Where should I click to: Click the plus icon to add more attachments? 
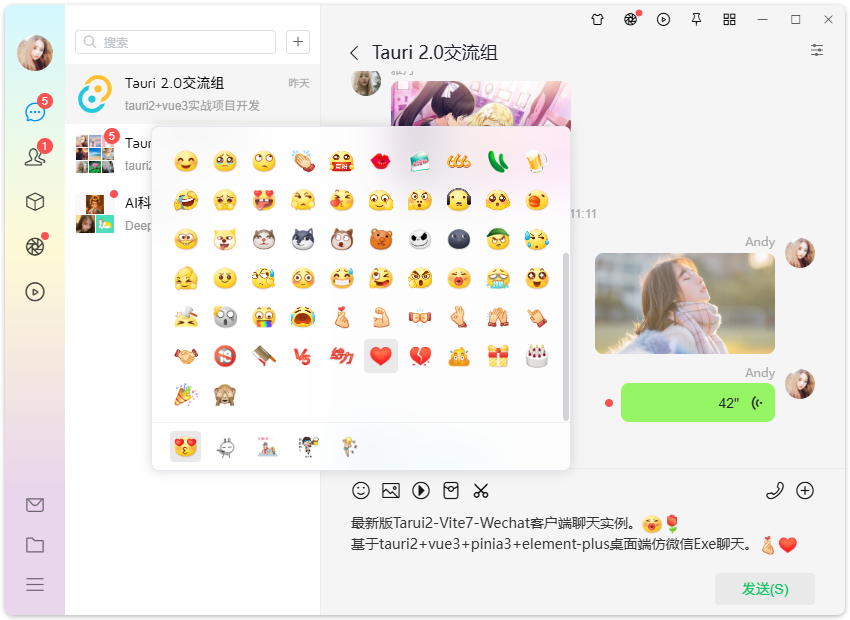806,491
